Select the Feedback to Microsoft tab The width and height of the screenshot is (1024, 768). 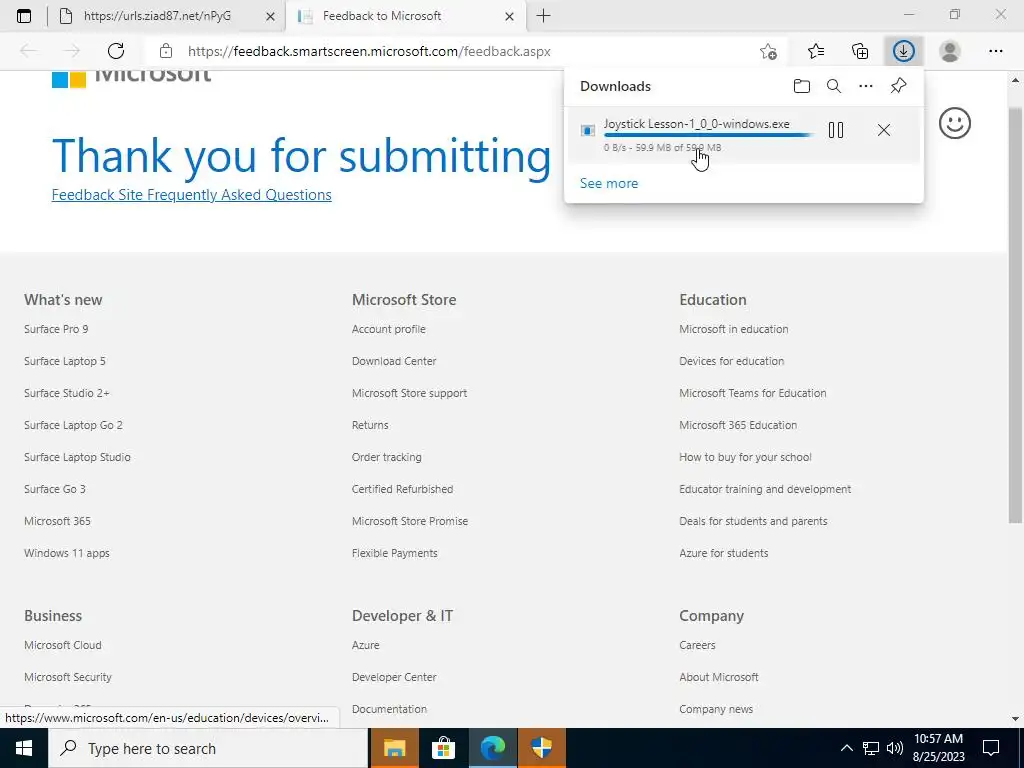pos(405,16)
